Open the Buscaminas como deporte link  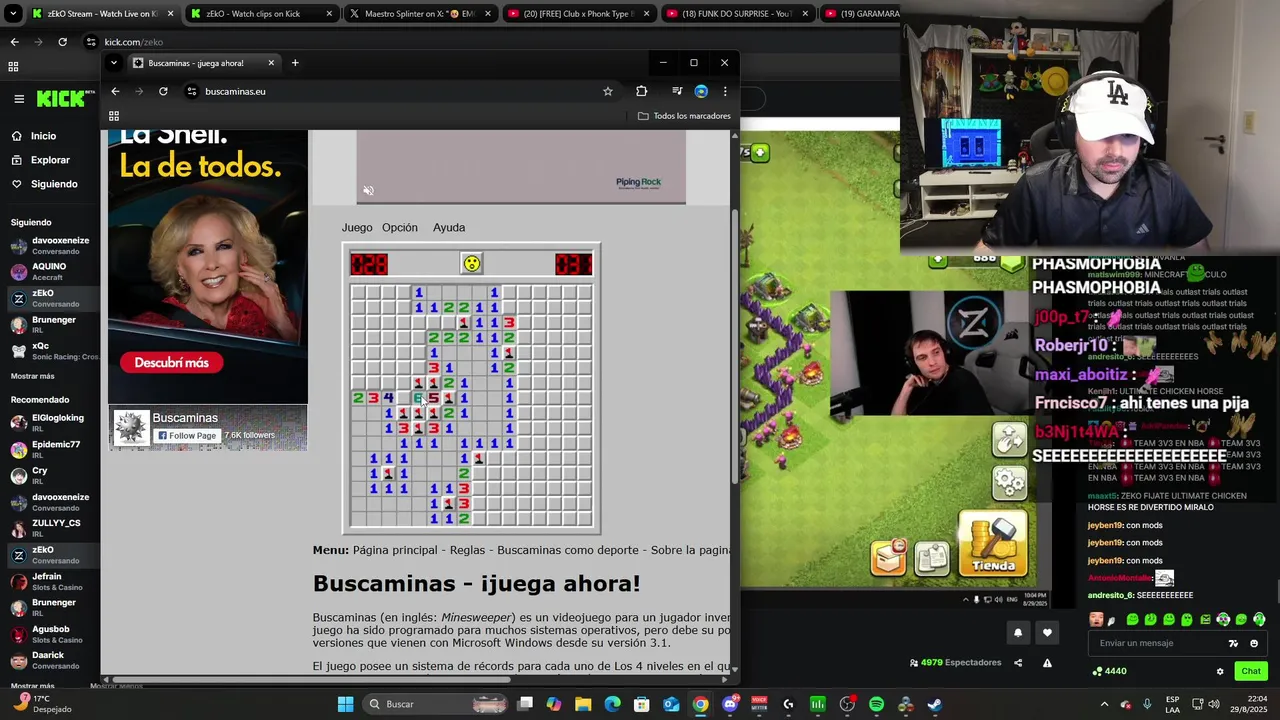coord(569,550)
